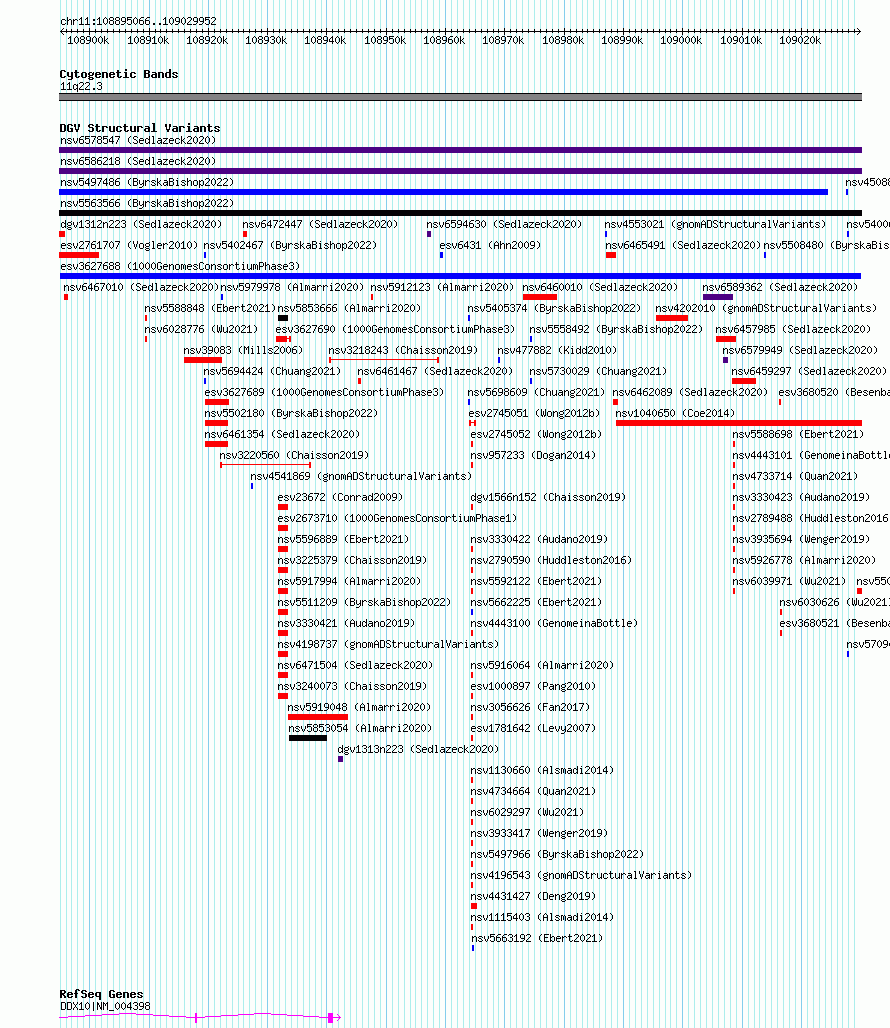Select nsv3218243 (Chaisson2019) label
890x1028 pixels.
point(403,350)
